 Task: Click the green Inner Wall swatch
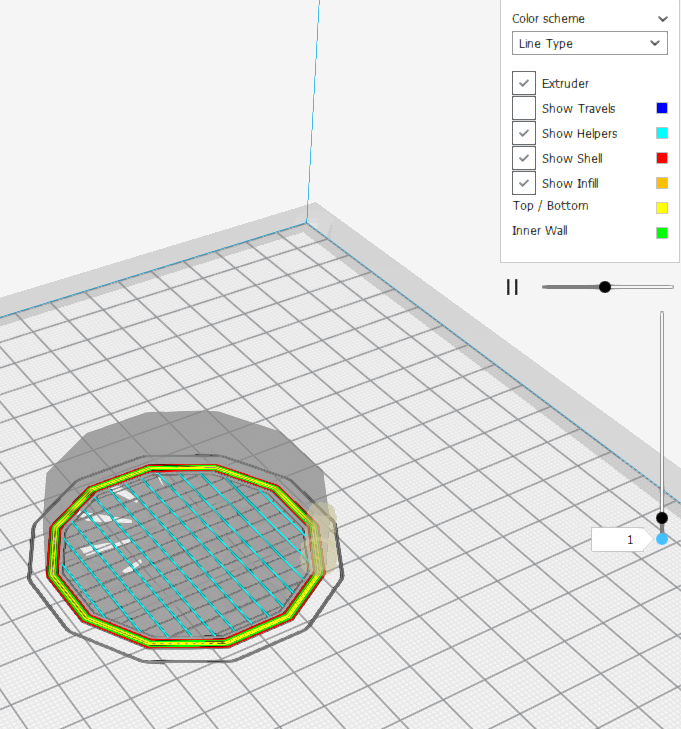click(662, 233)
